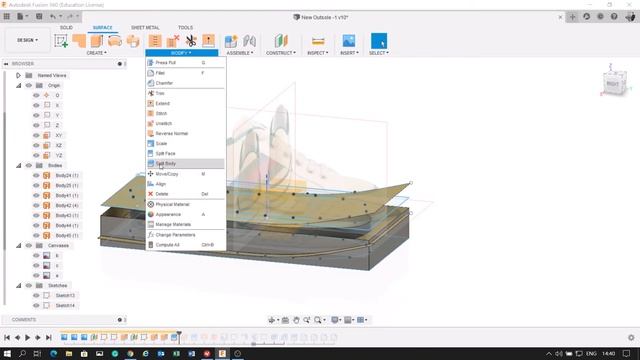Toggle visibility of Body42

click(x=36, y=205)
